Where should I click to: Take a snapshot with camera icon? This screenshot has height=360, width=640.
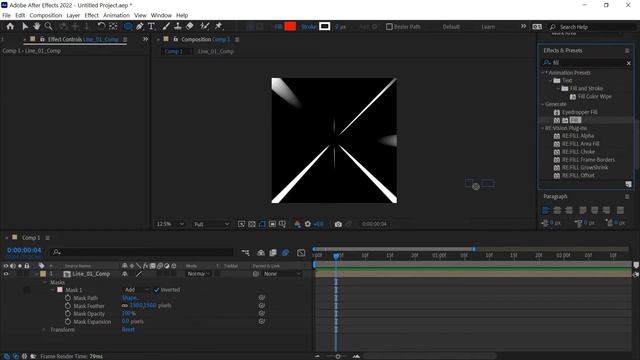(338, 224)
